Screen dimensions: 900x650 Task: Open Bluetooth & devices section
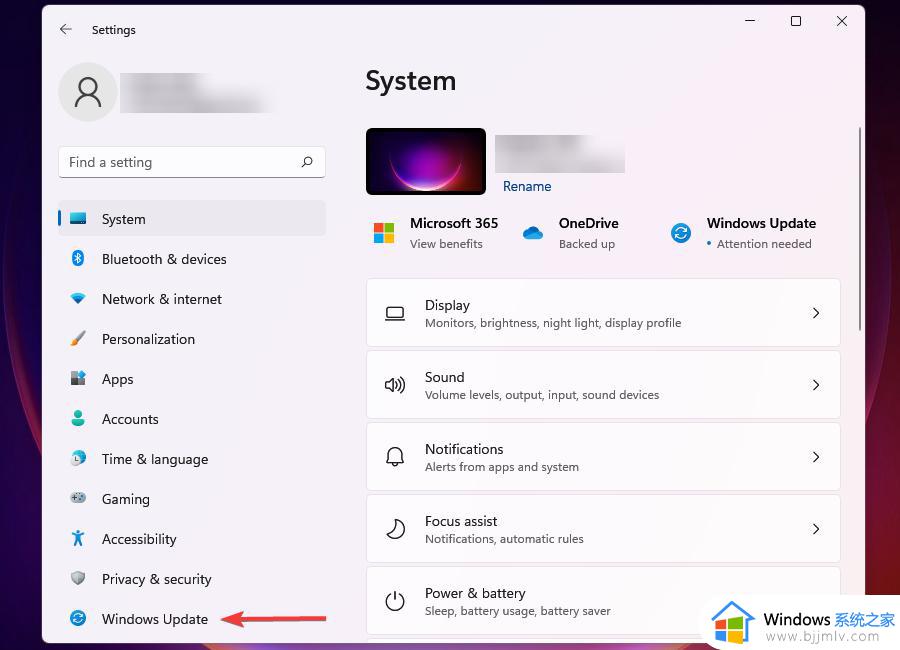coord(192,259)
